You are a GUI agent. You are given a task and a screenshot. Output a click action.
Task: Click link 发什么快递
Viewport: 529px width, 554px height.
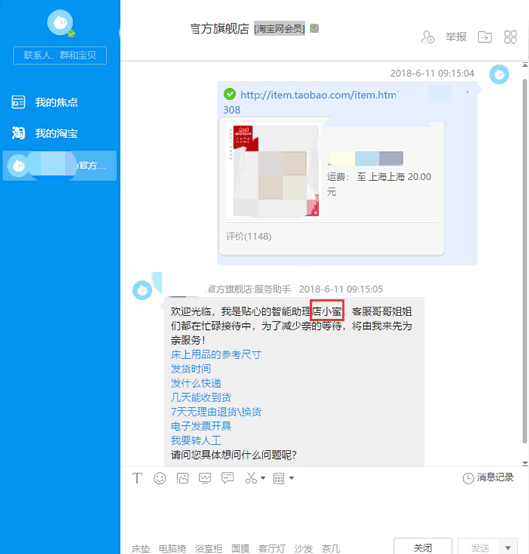click(196, 383)
